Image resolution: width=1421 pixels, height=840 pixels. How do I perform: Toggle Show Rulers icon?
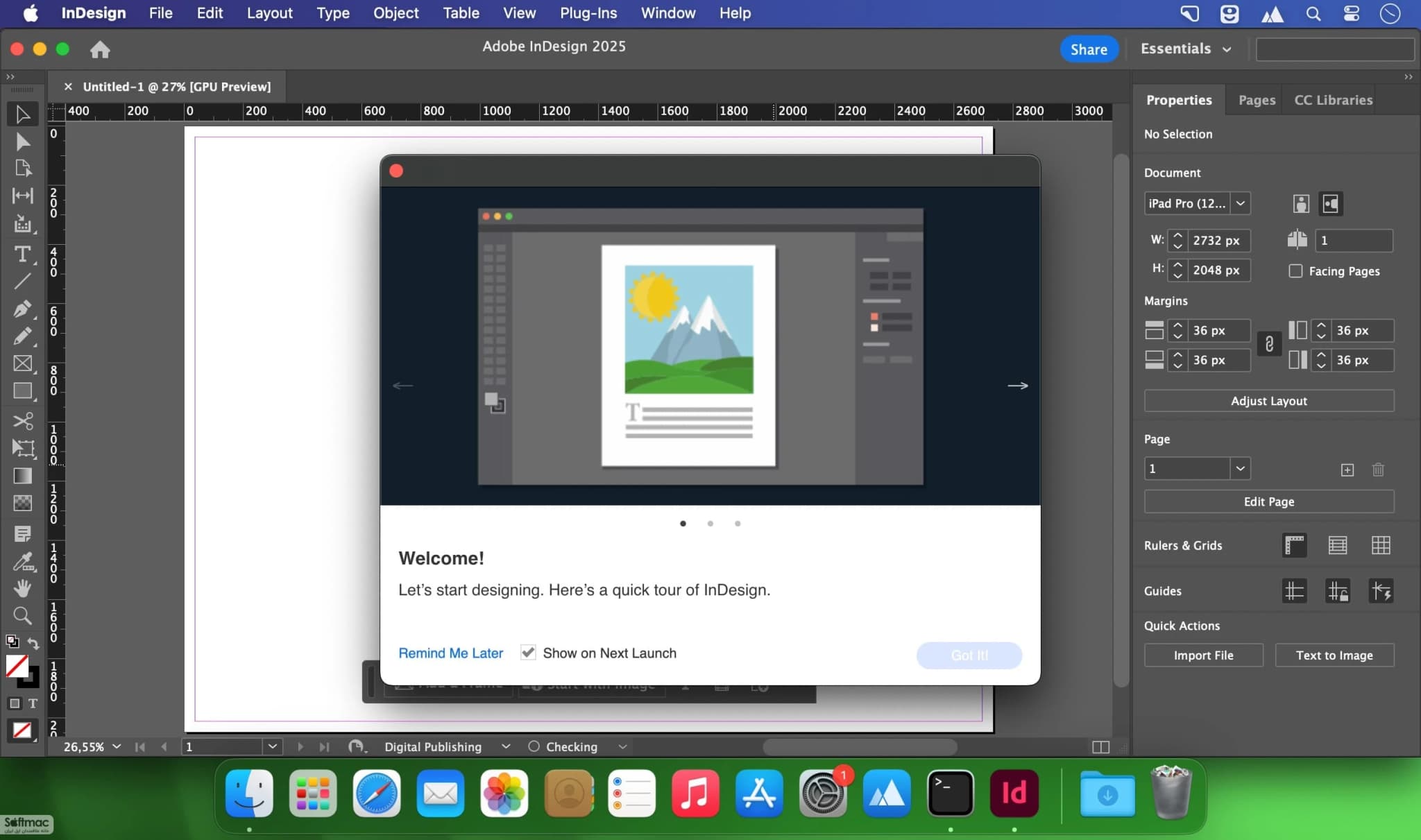tap(1295, 545)
